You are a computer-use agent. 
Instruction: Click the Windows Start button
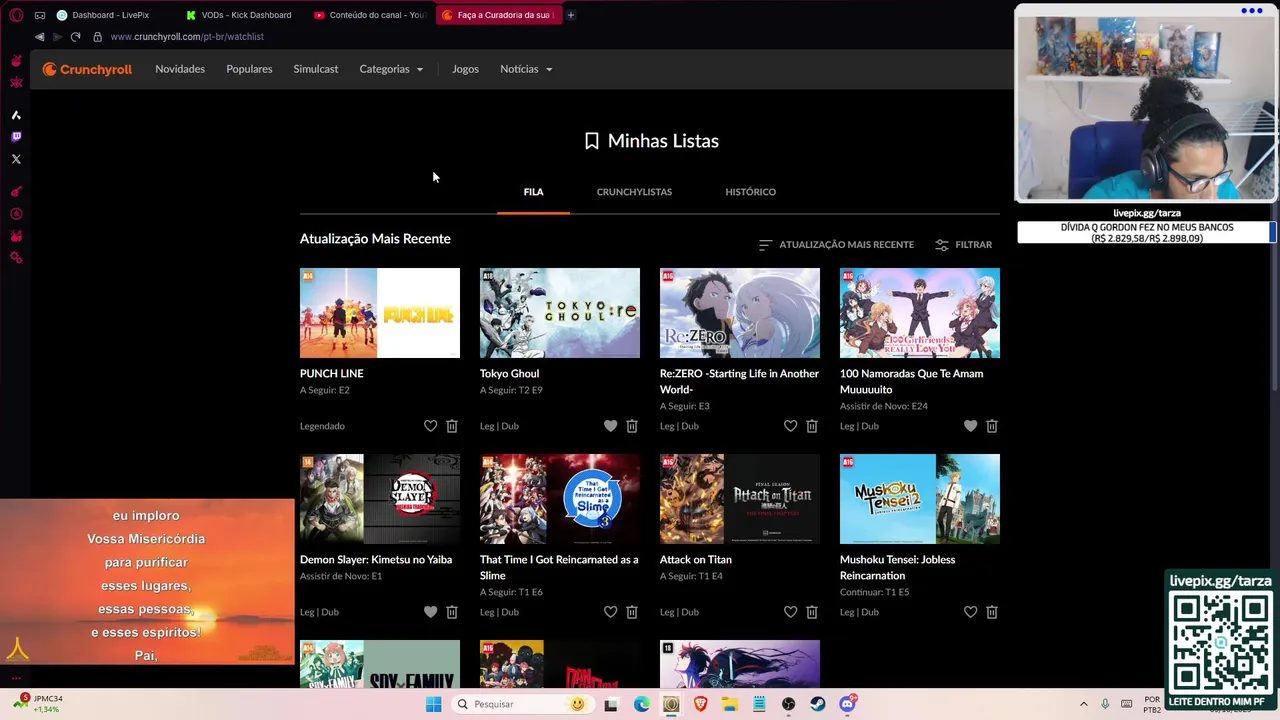point(433,704)
